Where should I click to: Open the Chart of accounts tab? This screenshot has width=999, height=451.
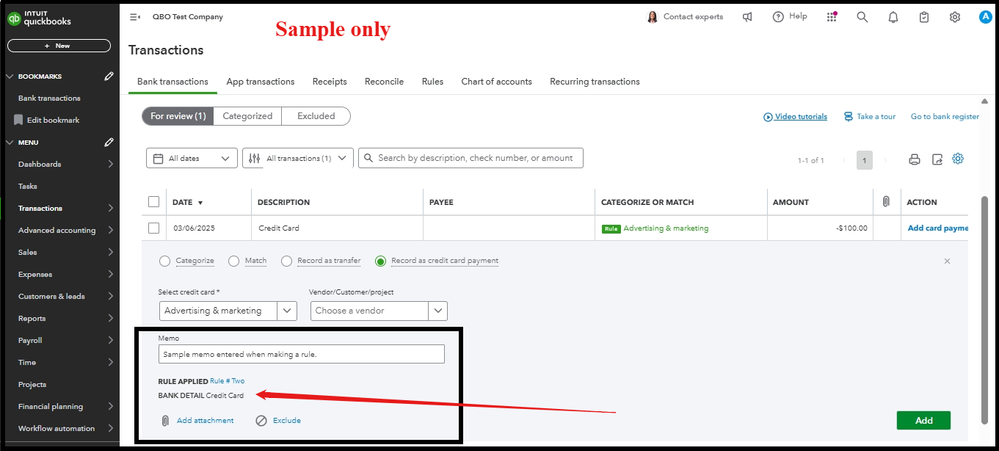[x=496, y=82]
